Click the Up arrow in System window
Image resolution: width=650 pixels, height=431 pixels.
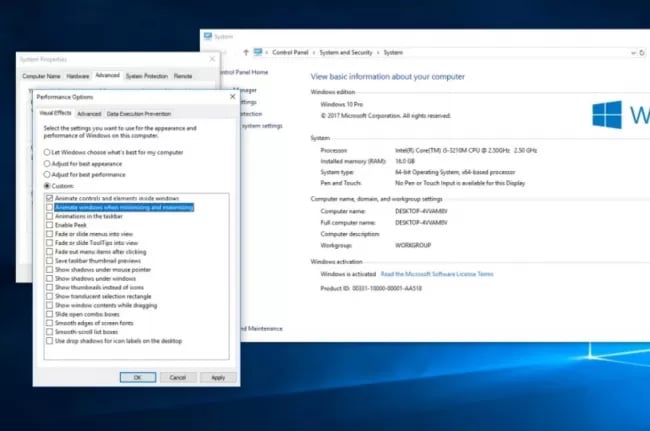click(x=246, y=52)
